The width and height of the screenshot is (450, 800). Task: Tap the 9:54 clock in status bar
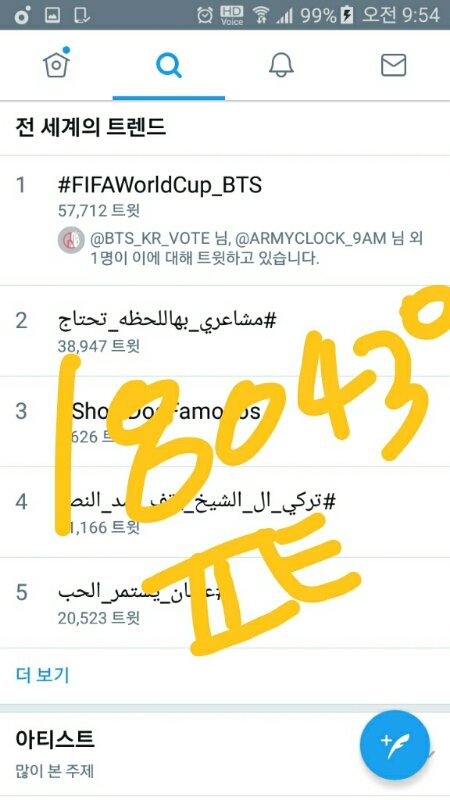pyautogui.click(x=420, y=15)
